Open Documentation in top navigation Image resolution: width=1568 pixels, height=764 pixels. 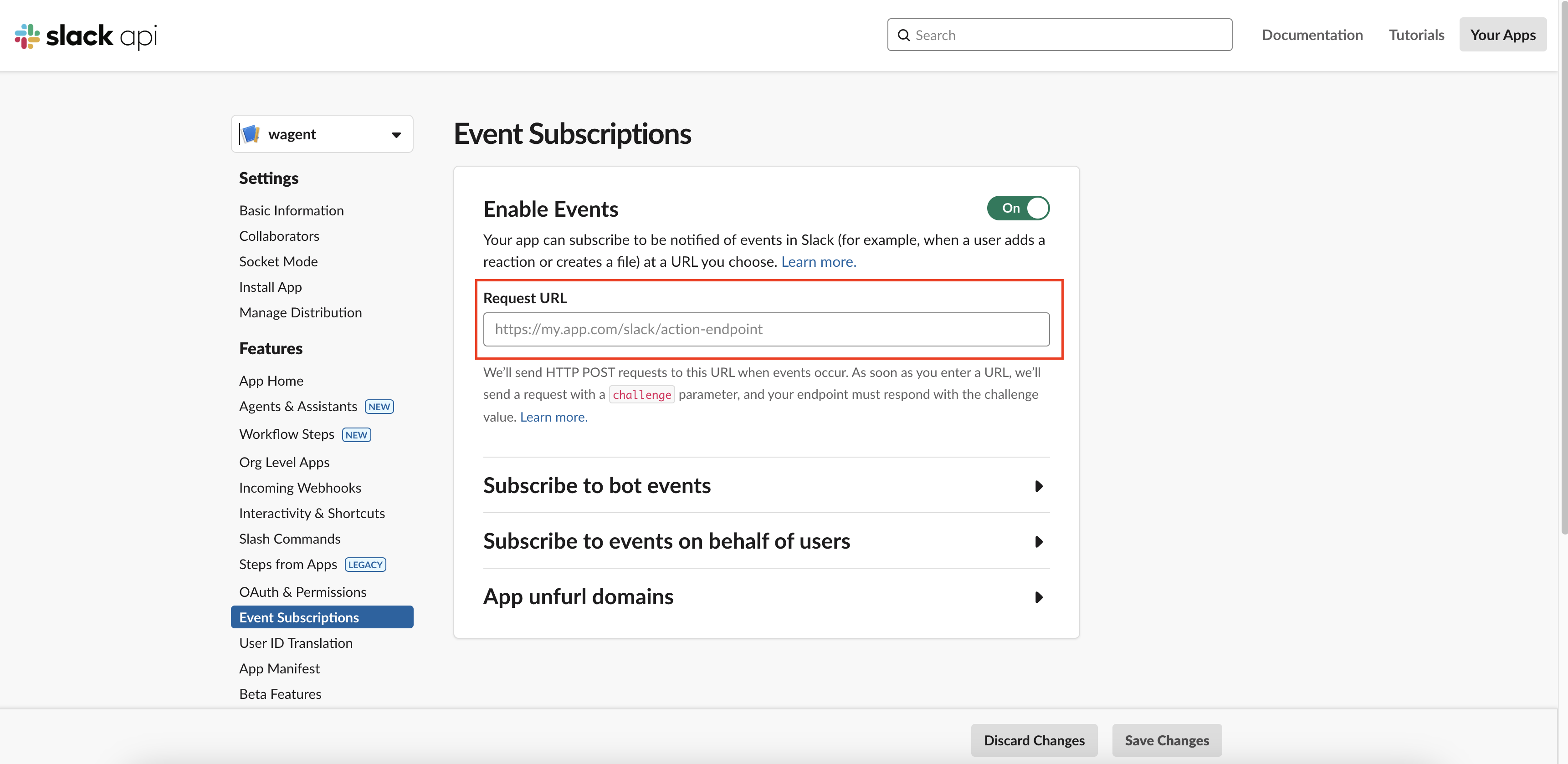coord(1312,35)
